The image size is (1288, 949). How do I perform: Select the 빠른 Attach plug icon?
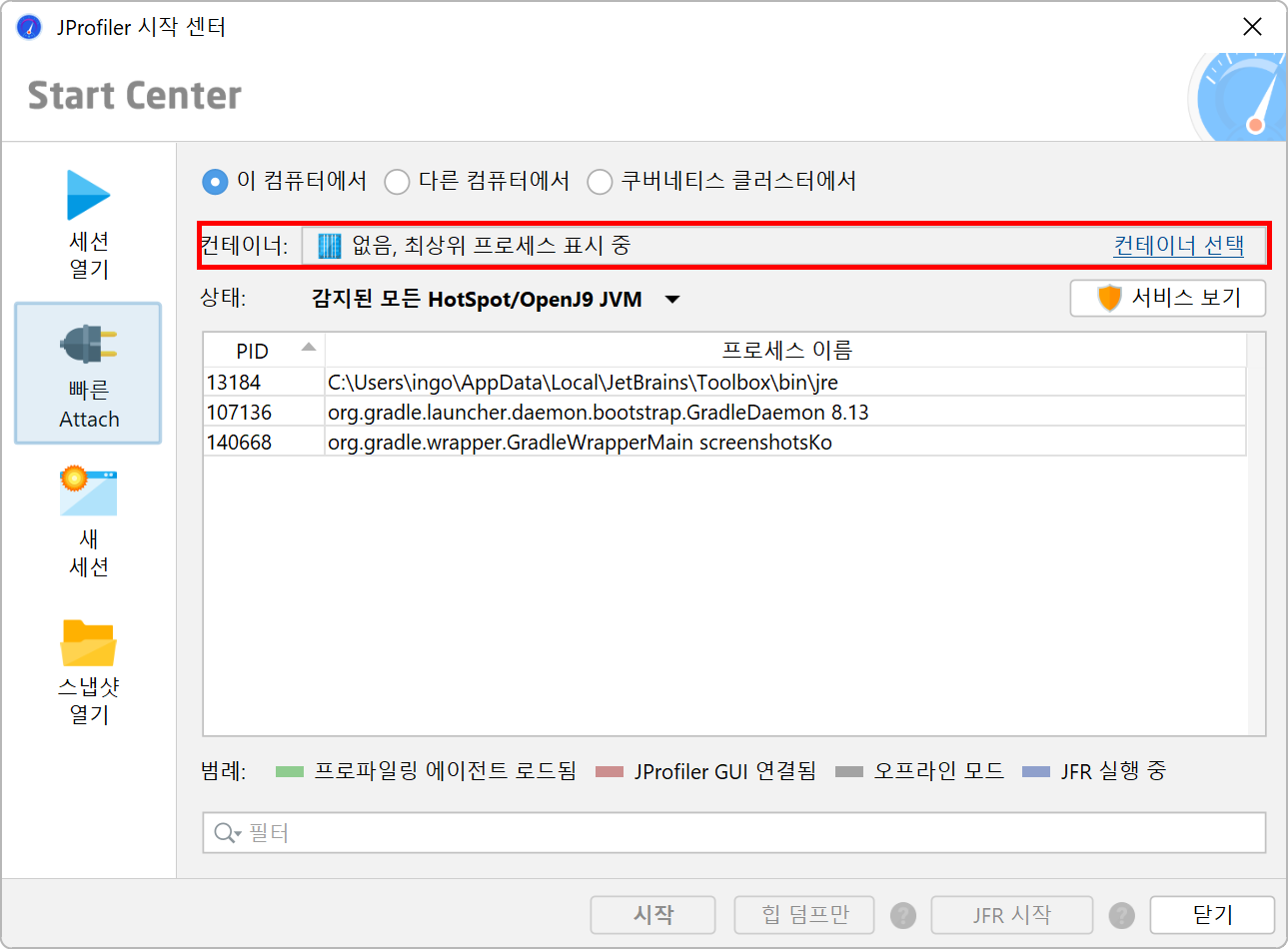point(88,345)
